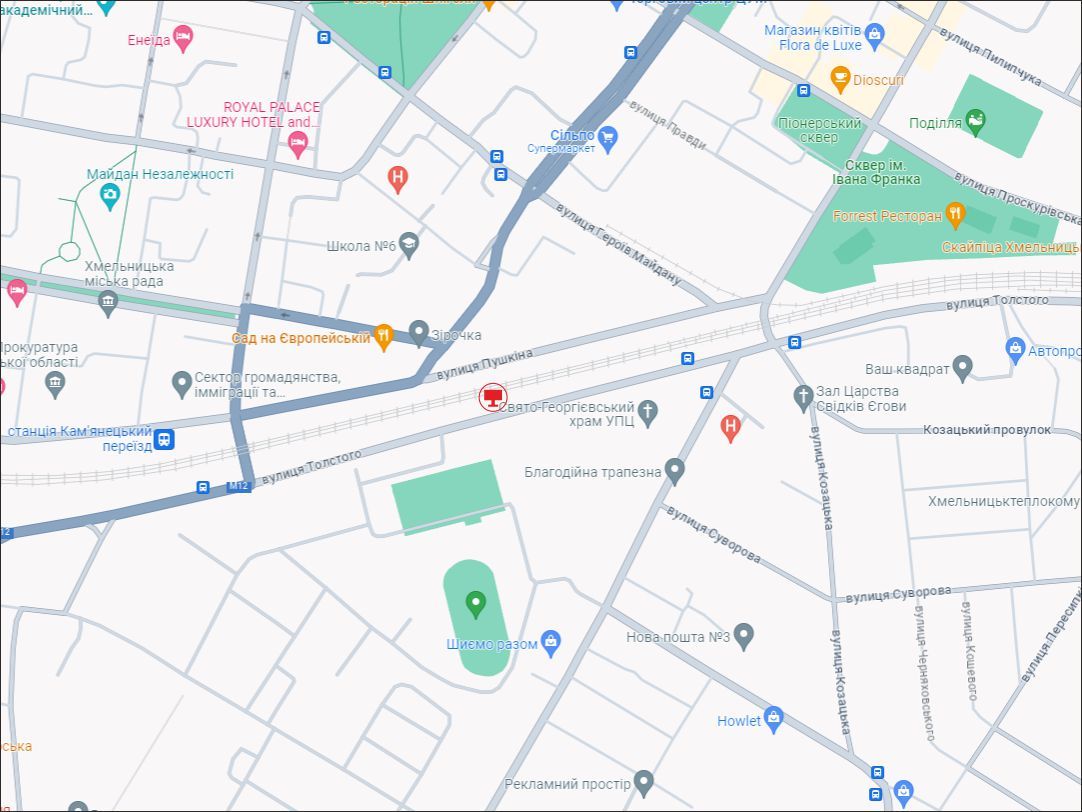
Task: Click the Нова пошта №3 pin
Action: click(x=743, y=635)
